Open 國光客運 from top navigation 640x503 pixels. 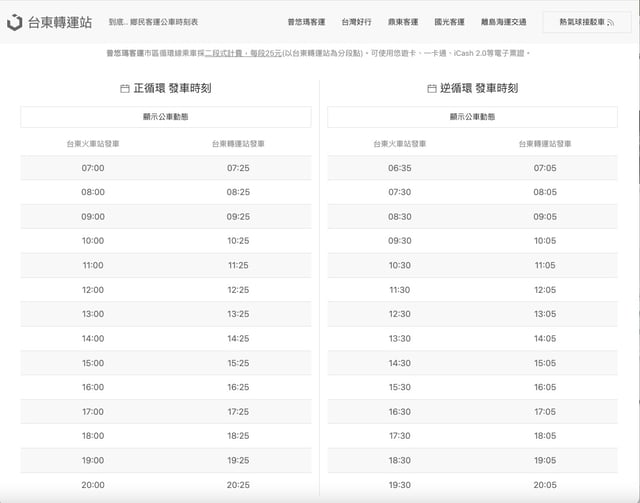(449, 21)
